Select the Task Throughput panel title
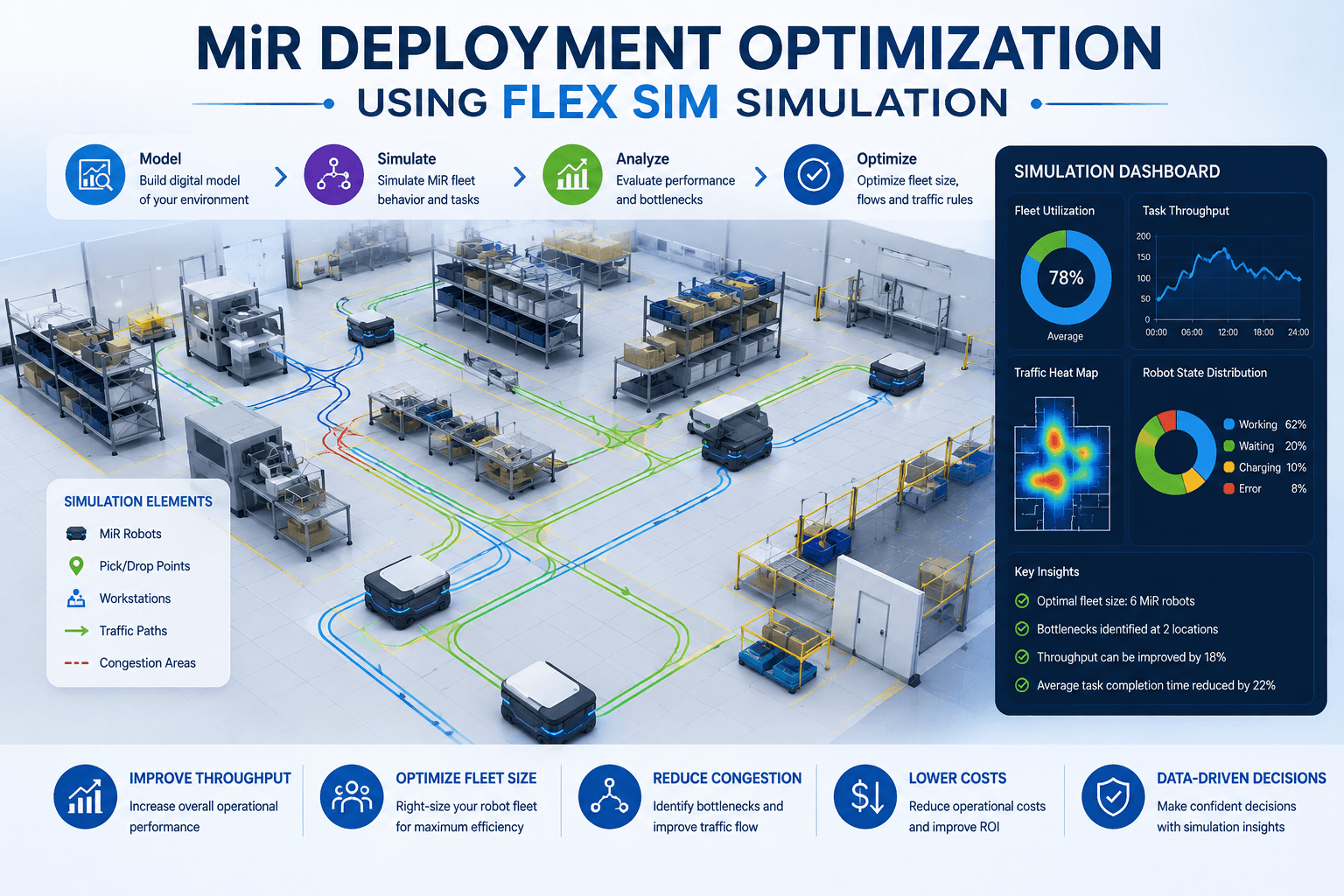The width and height of the screenshot is (1344, 896). pos(1186,211)
